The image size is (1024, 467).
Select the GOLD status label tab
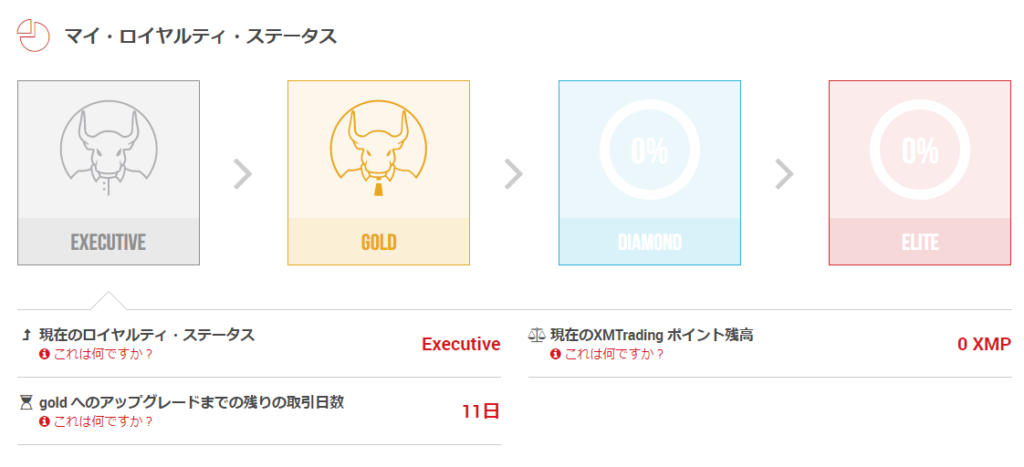379,242
